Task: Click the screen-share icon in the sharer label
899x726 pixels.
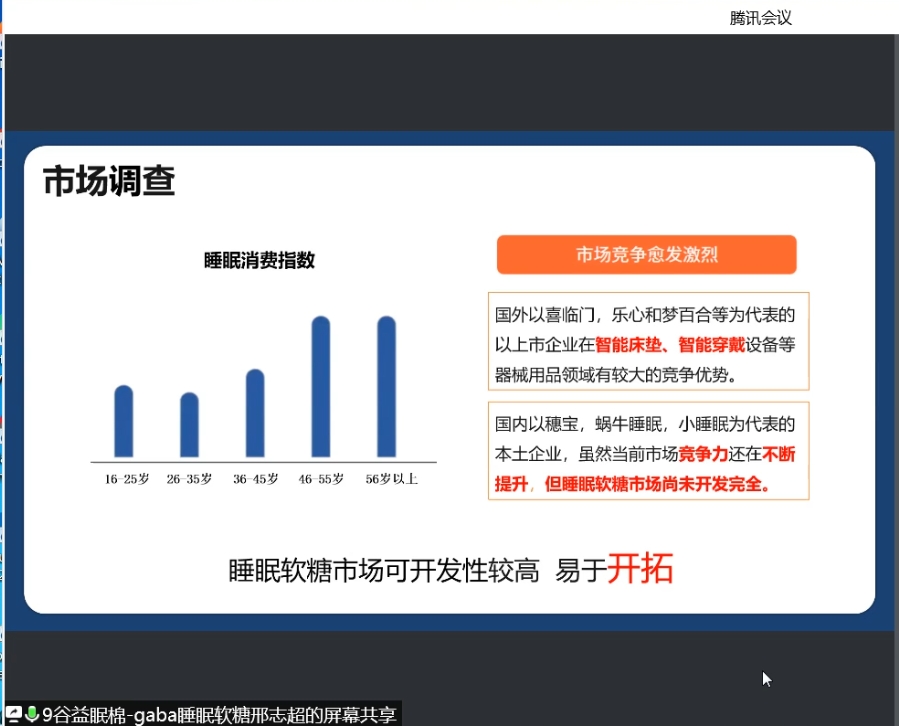Action: tap(15, 714)
